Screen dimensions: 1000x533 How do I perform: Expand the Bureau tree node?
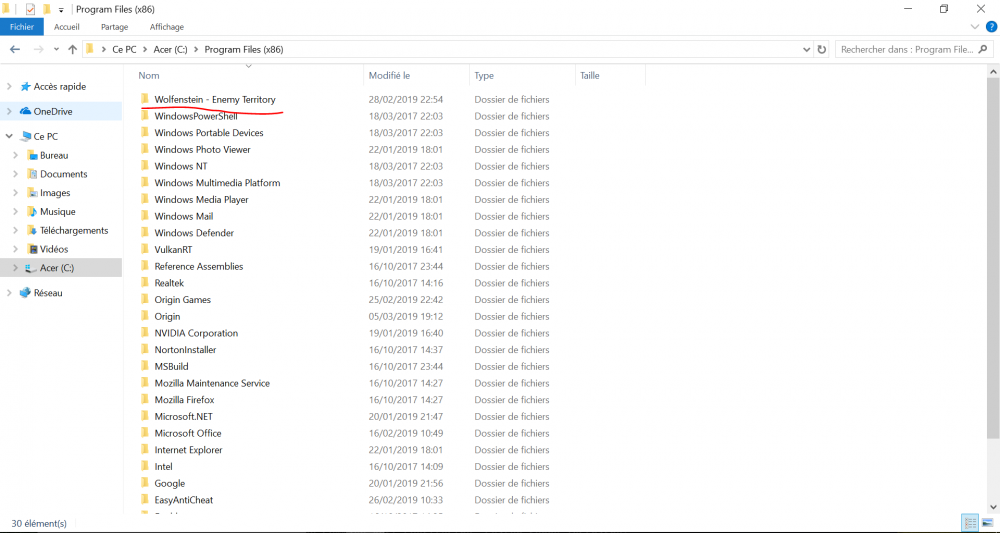pos(15,155)
